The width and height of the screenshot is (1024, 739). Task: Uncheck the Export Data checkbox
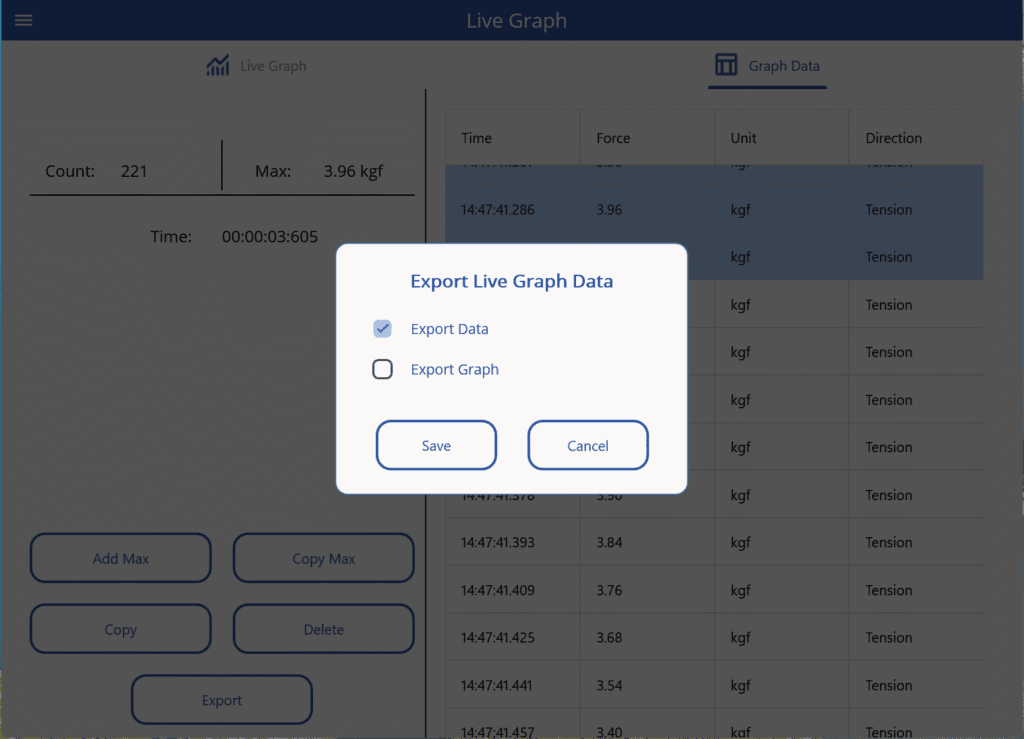(x=382, y=329)
